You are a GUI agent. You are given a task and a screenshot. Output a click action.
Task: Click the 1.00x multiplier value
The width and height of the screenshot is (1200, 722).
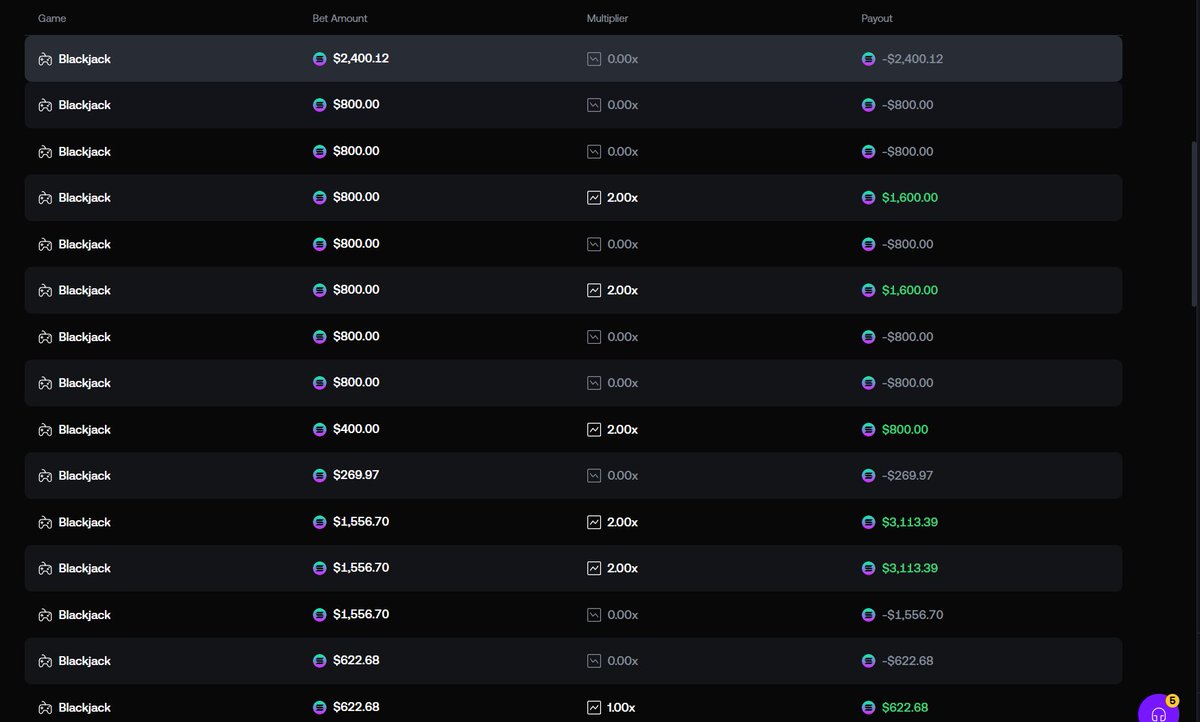(622, 708)
